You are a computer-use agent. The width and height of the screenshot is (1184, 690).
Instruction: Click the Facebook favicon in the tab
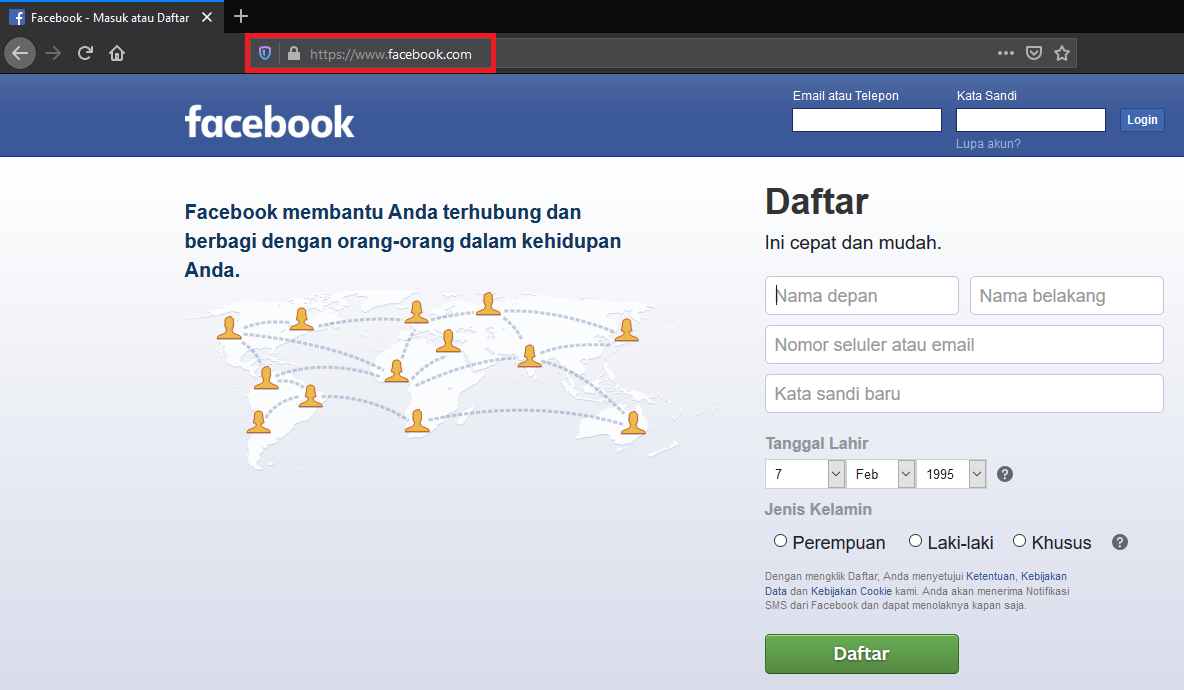[x=17, y=17]
